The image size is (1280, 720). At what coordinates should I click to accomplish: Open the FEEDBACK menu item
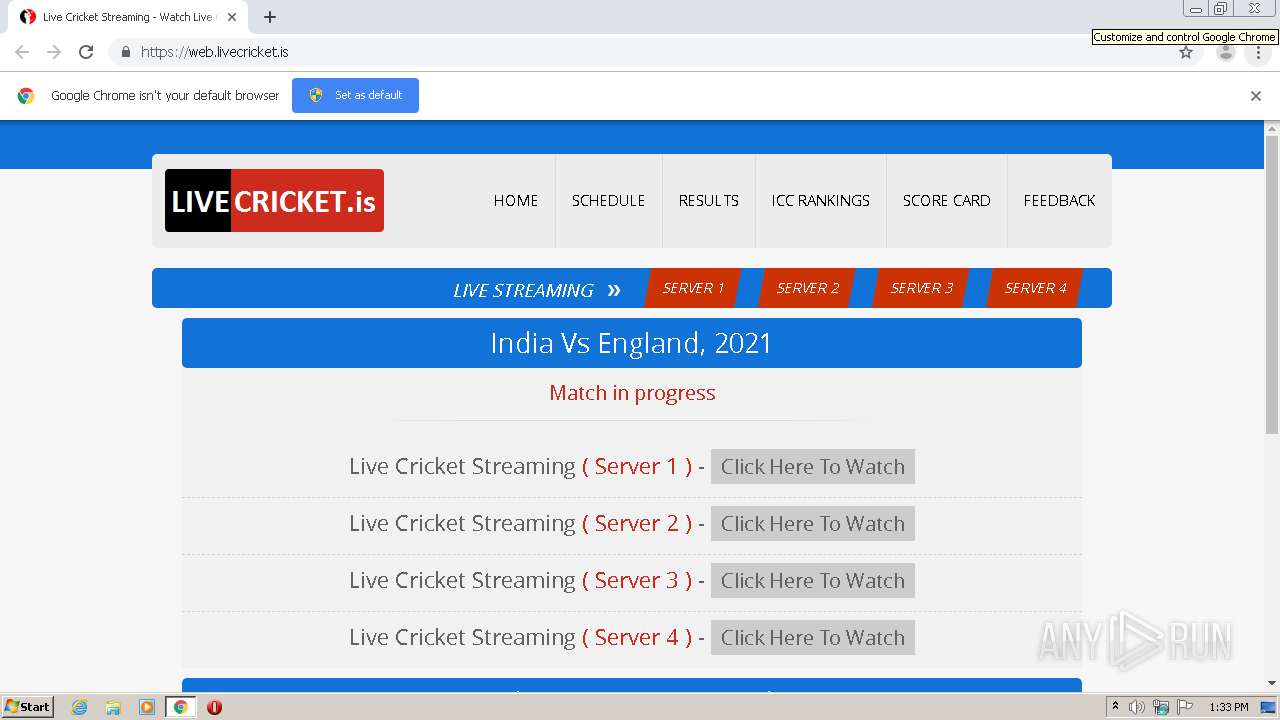(1060, 201)
